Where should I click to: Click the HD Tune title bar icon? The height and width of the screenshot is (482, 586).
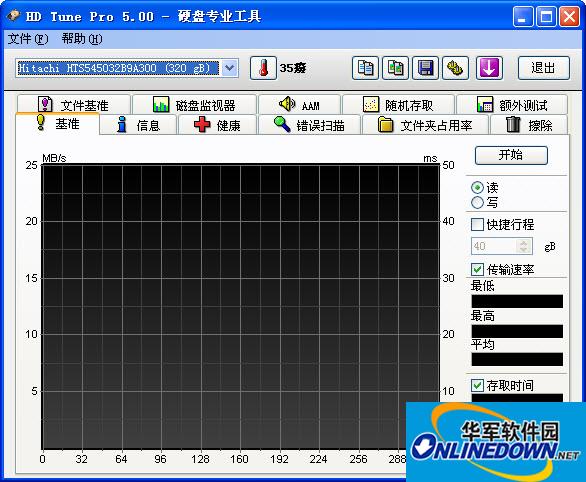[x=13, y=16]
